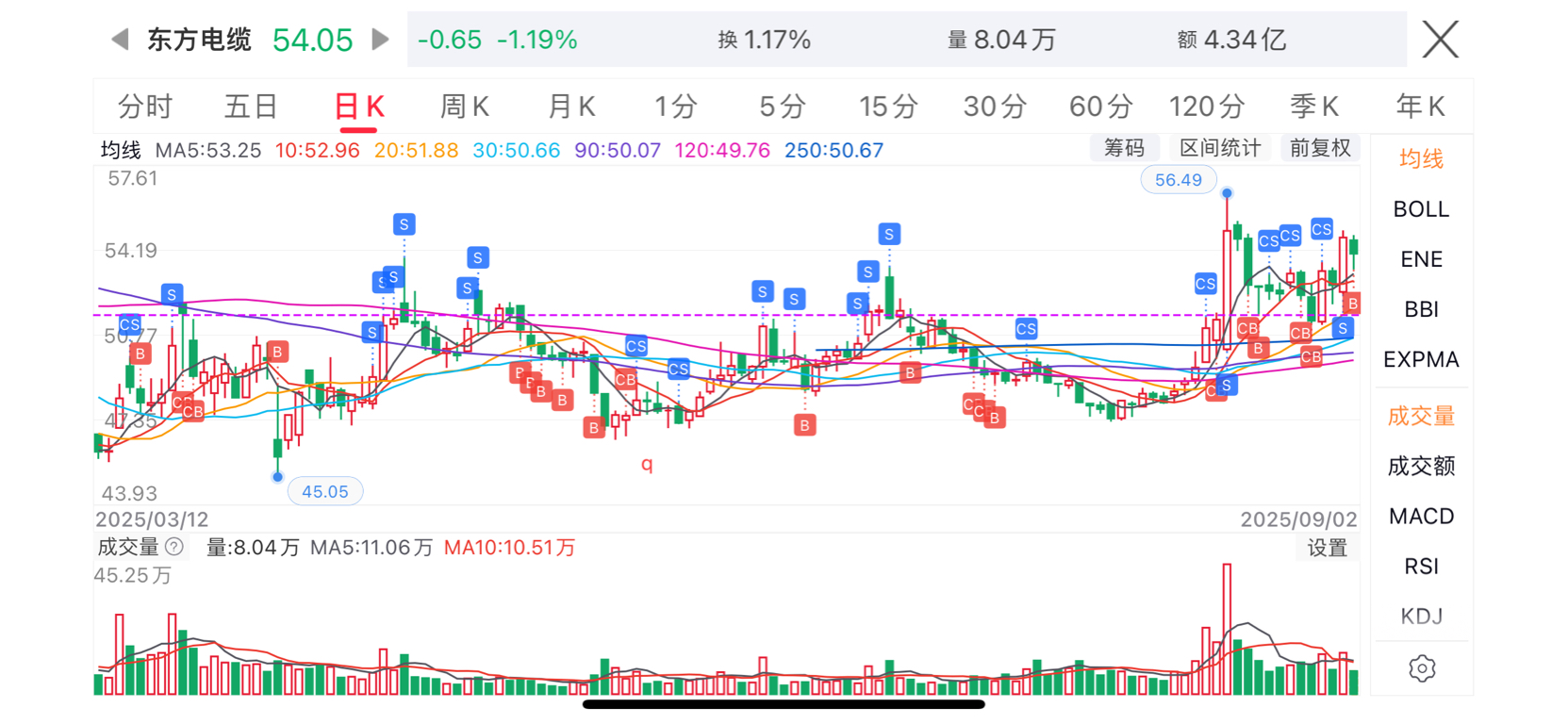The width and height of the screenshot is (1568, 724).
Task: Click red MA10 value 10:52.96
Action: (318, 151)
